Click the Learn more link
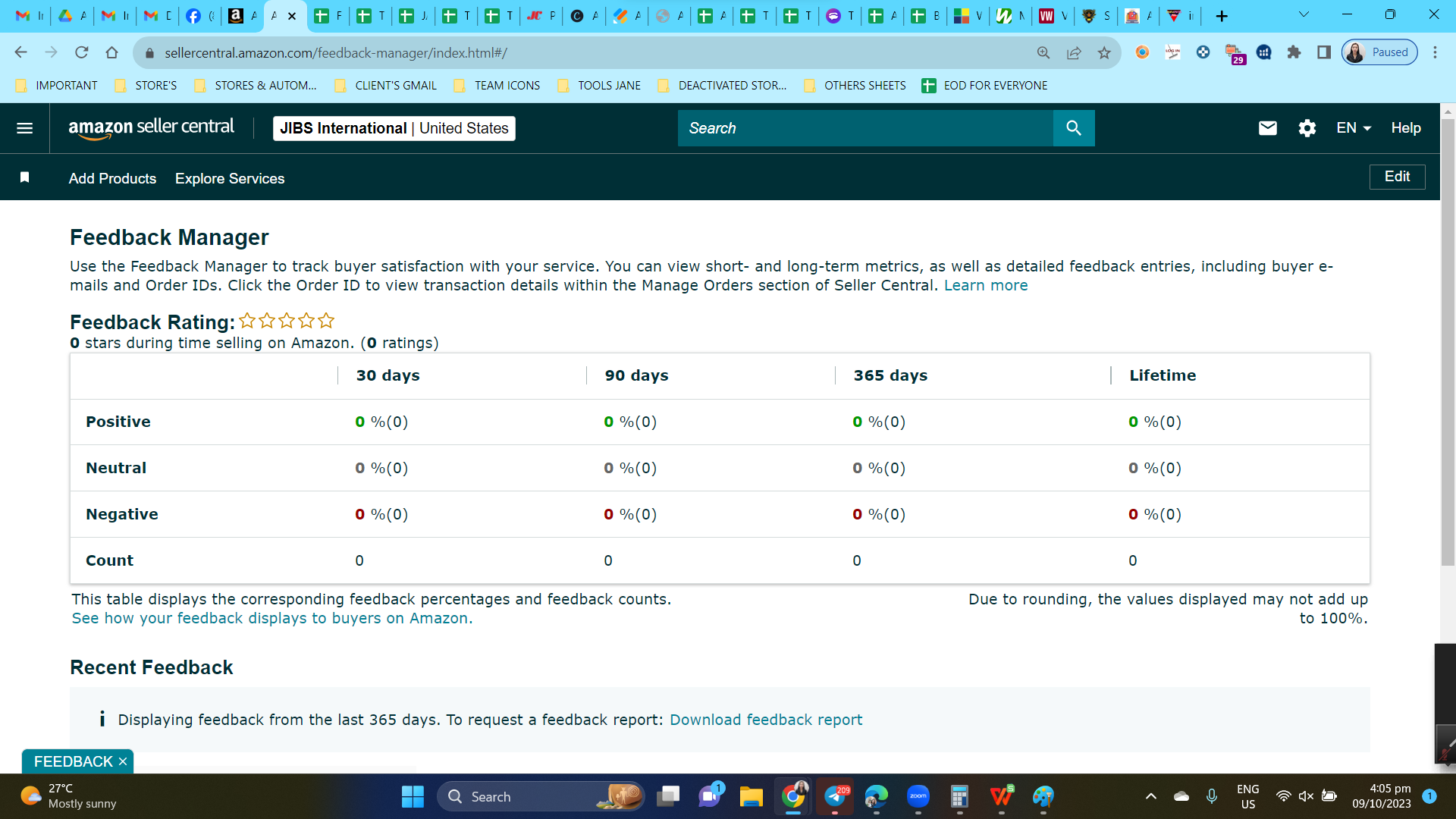 coord(986,286)
